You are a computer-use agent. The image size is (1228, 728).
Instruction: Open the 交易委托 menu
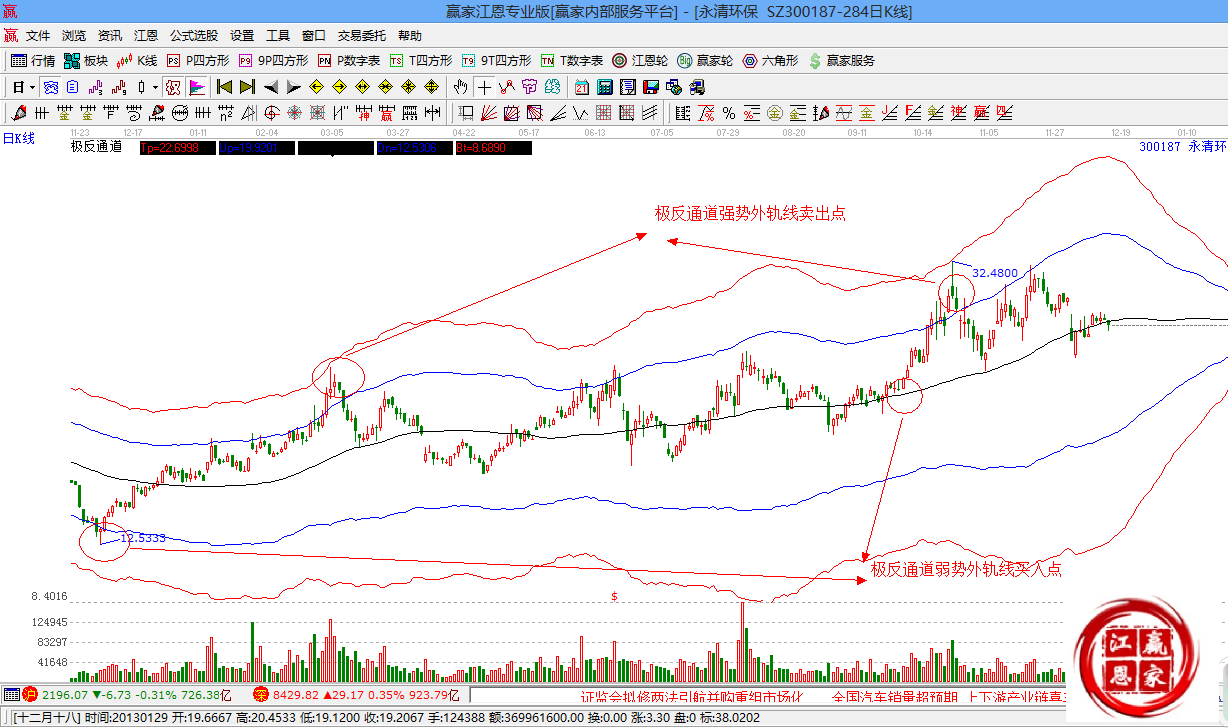[361, 35]
